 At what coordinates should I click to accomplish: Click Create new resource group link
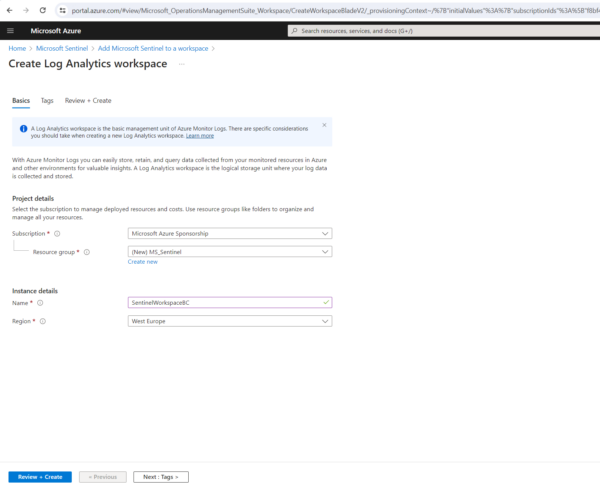(x=143, y=262)
